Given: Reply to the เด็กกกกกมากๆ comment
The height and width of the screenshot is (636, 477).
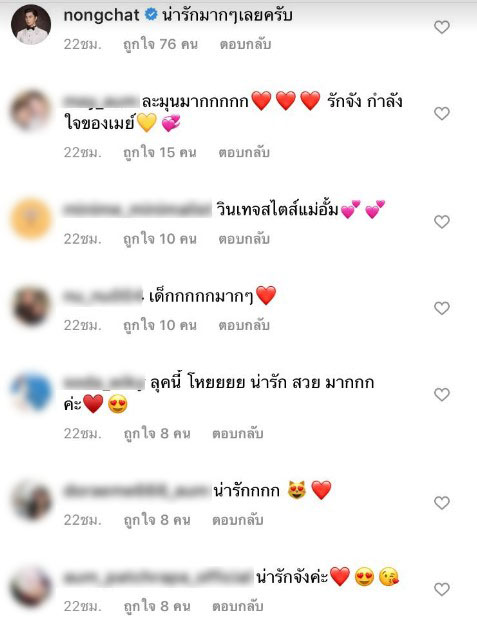Looking at the screenshot, I should pos(244,325).
